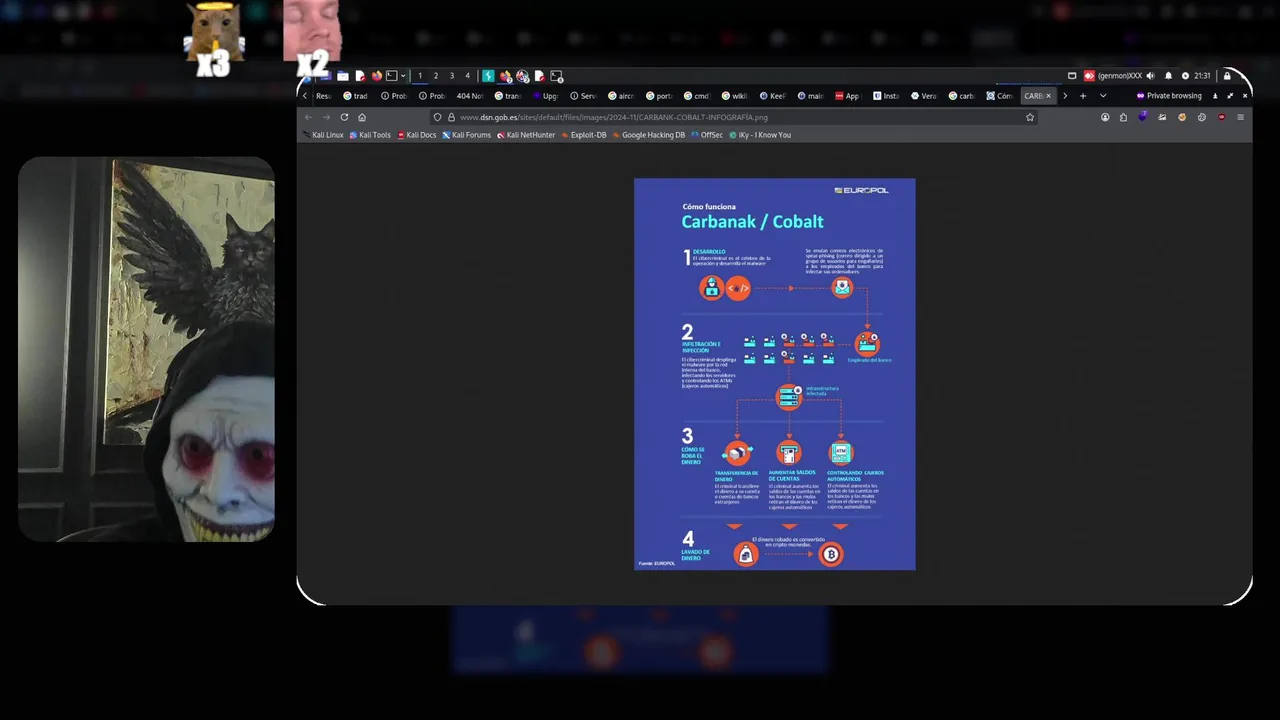The width and height of the screenshot is (1280, 720).
Task: Switch to the 'carb' Google tab
Action: [962, 96]
